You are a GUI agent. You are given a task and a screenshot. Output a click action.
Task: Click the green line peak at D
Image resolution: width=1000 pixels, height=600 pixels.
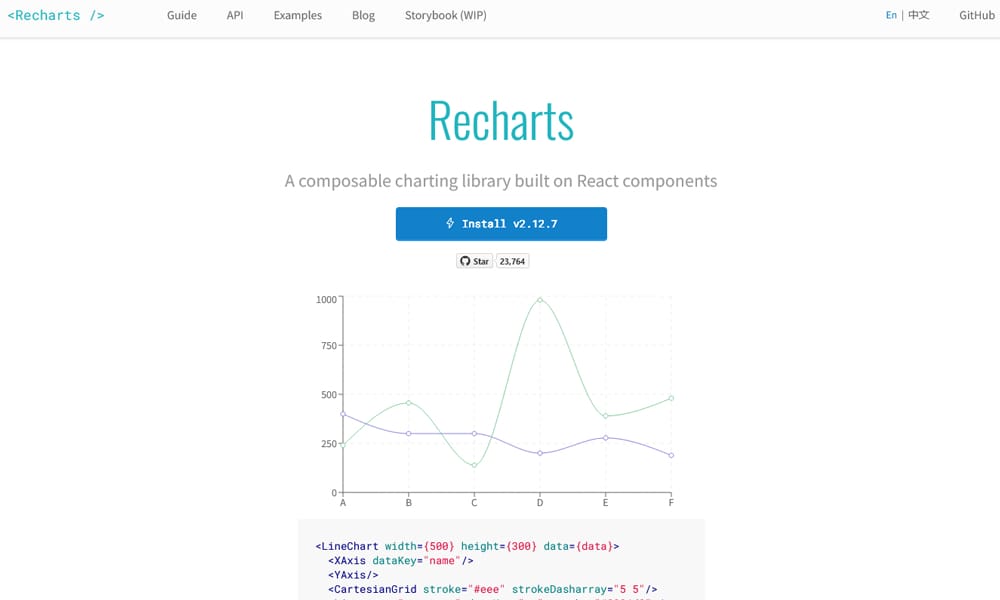[540, 299]
